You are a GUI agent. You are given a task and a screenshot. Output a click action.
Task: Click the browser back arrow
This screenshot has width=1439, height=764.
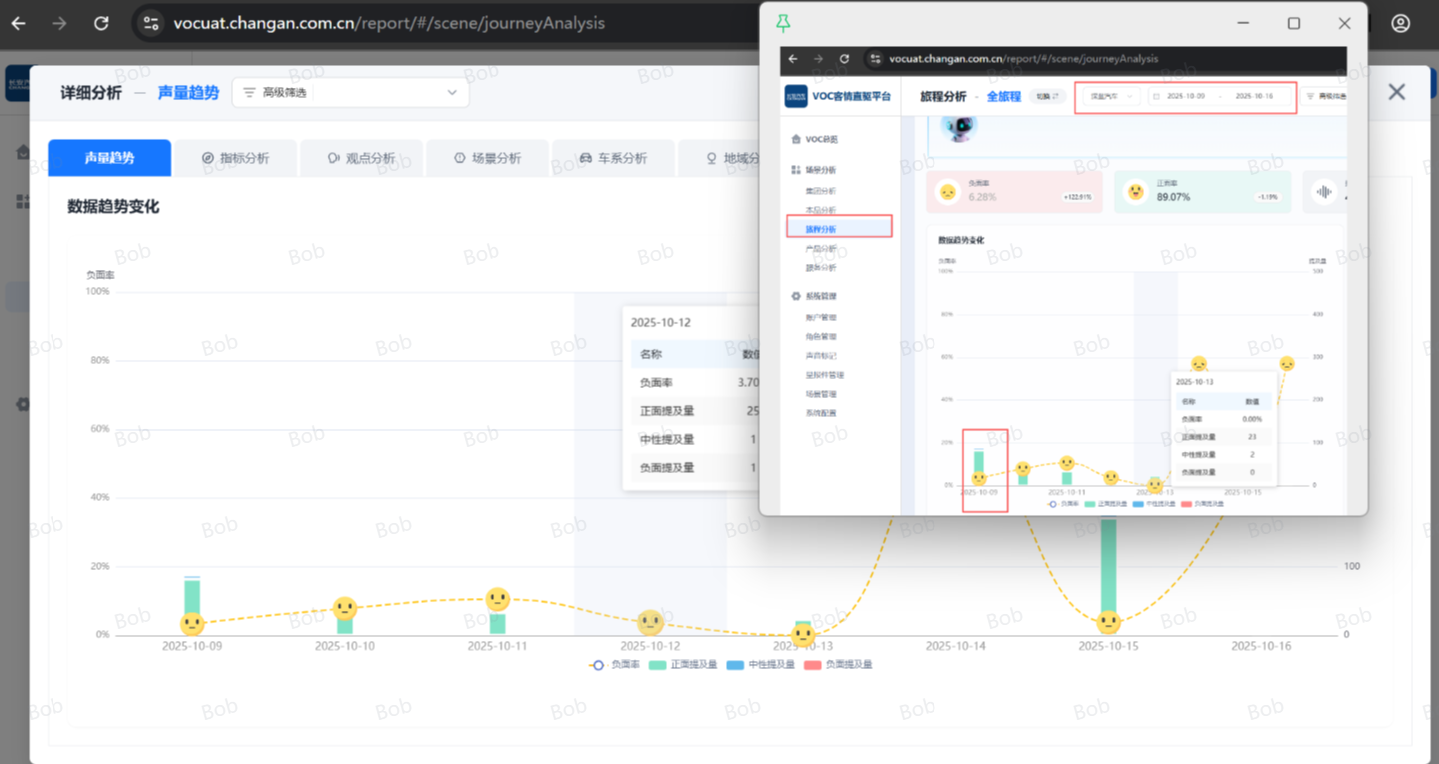(x=19, y=23)
